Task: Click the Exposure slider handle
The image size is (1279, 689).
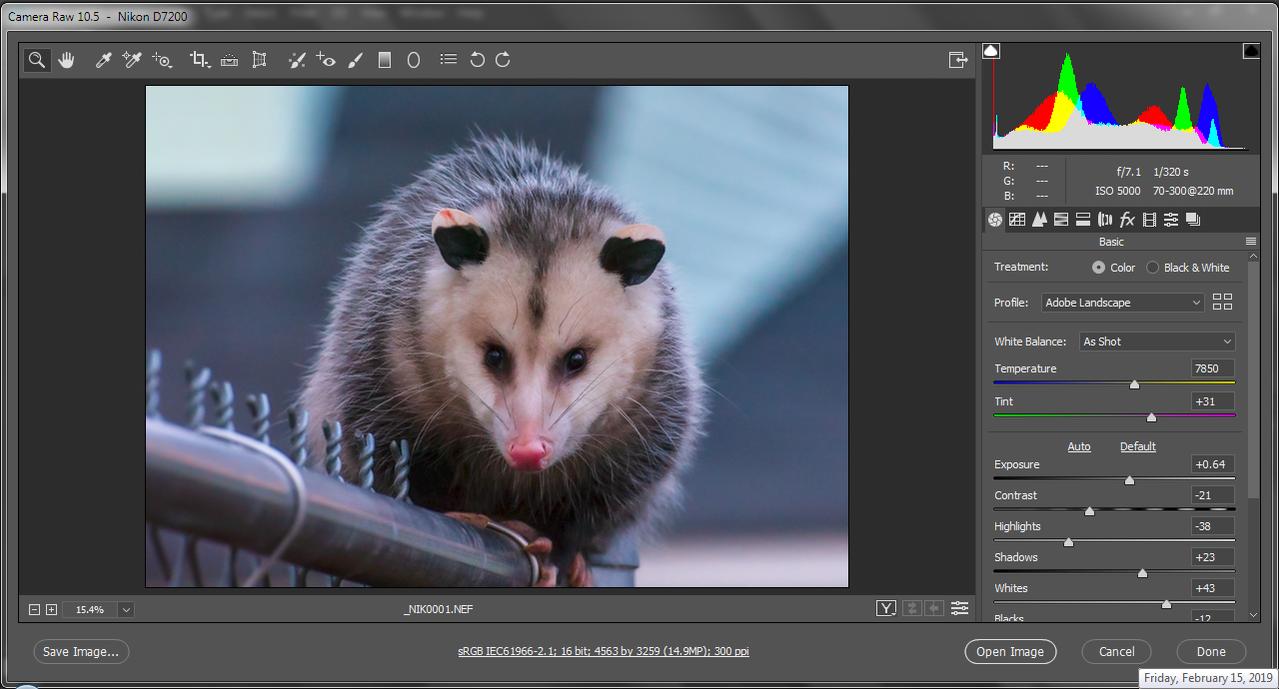Action: click(1130, 480)
